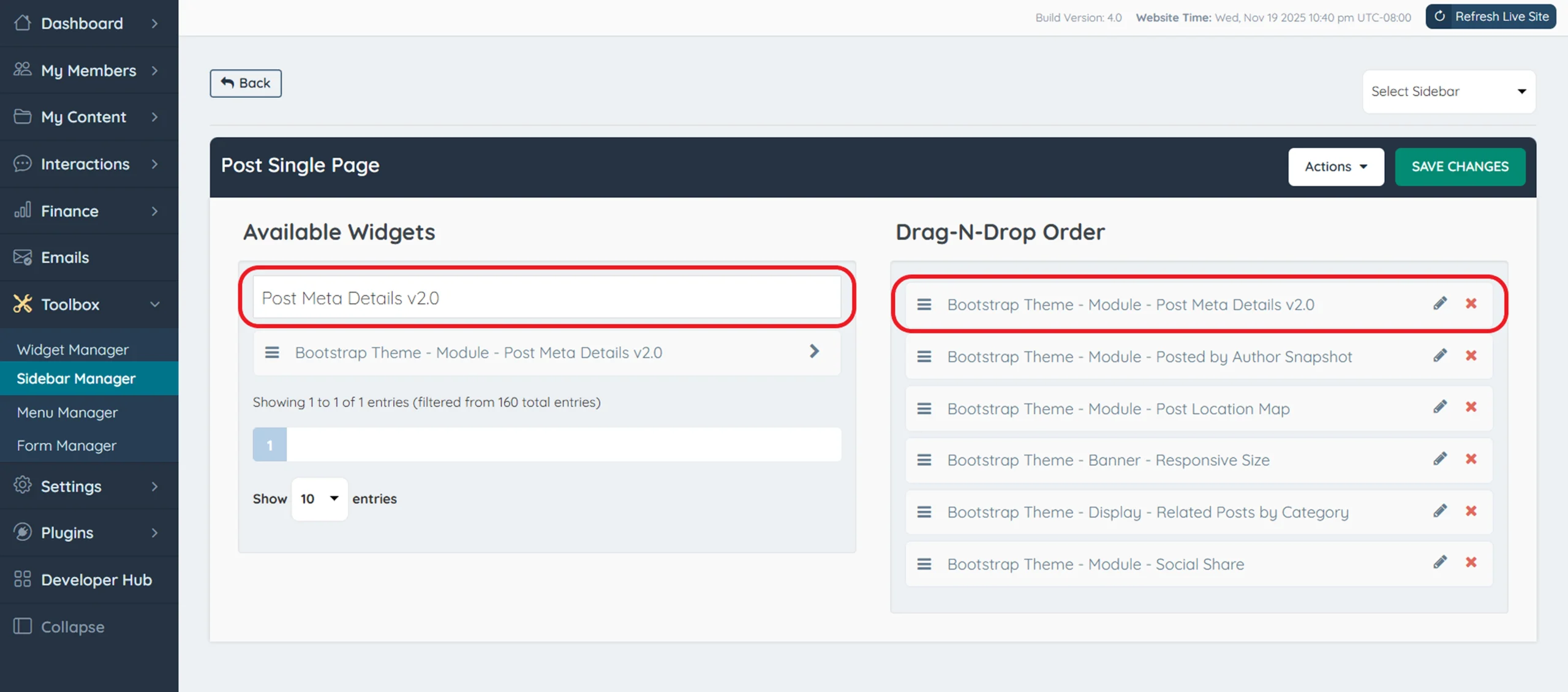Click the SAVE CHANGES button
Image resolution: width=1568 pixels, height=692 pixels.
(x=1460, y=167)
